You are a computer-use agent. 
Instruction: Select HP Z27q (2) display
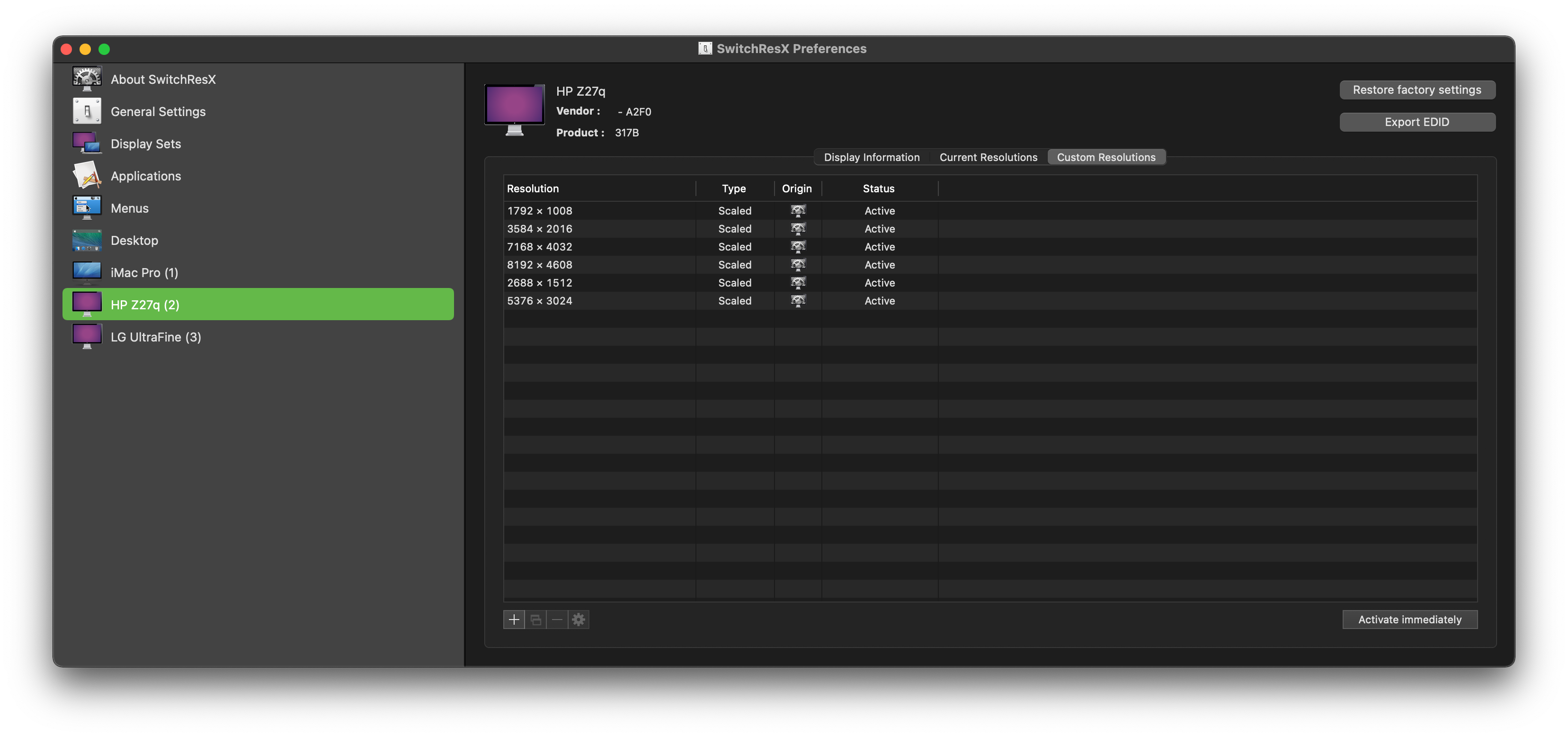[258, 305]
